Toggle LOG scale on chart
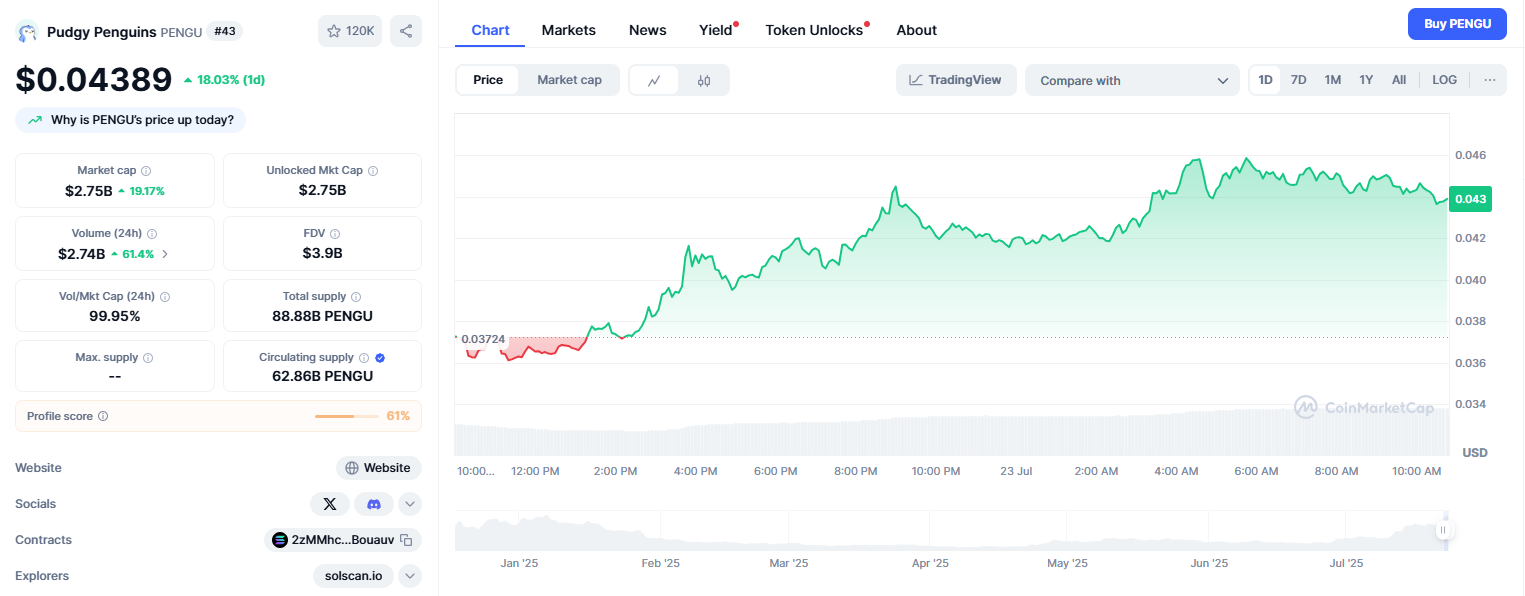Viewport: 1525px width, 596px height. coord(1444,80)
